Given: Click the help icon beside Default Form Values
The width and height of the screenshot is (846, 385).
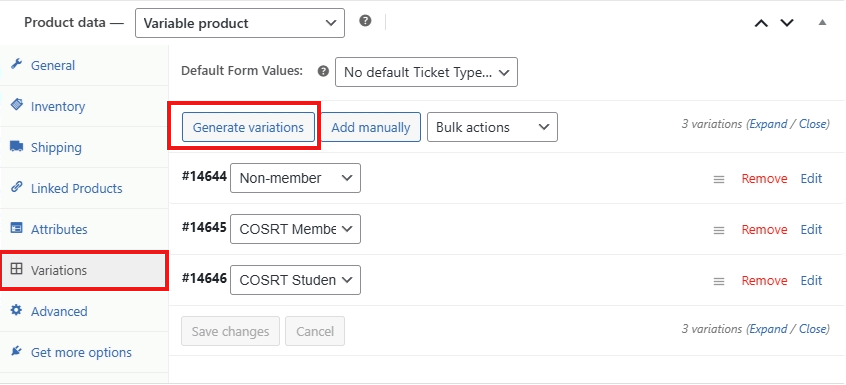Looking at the screenshot, I should pyautogui.click(x=323, y=71).
